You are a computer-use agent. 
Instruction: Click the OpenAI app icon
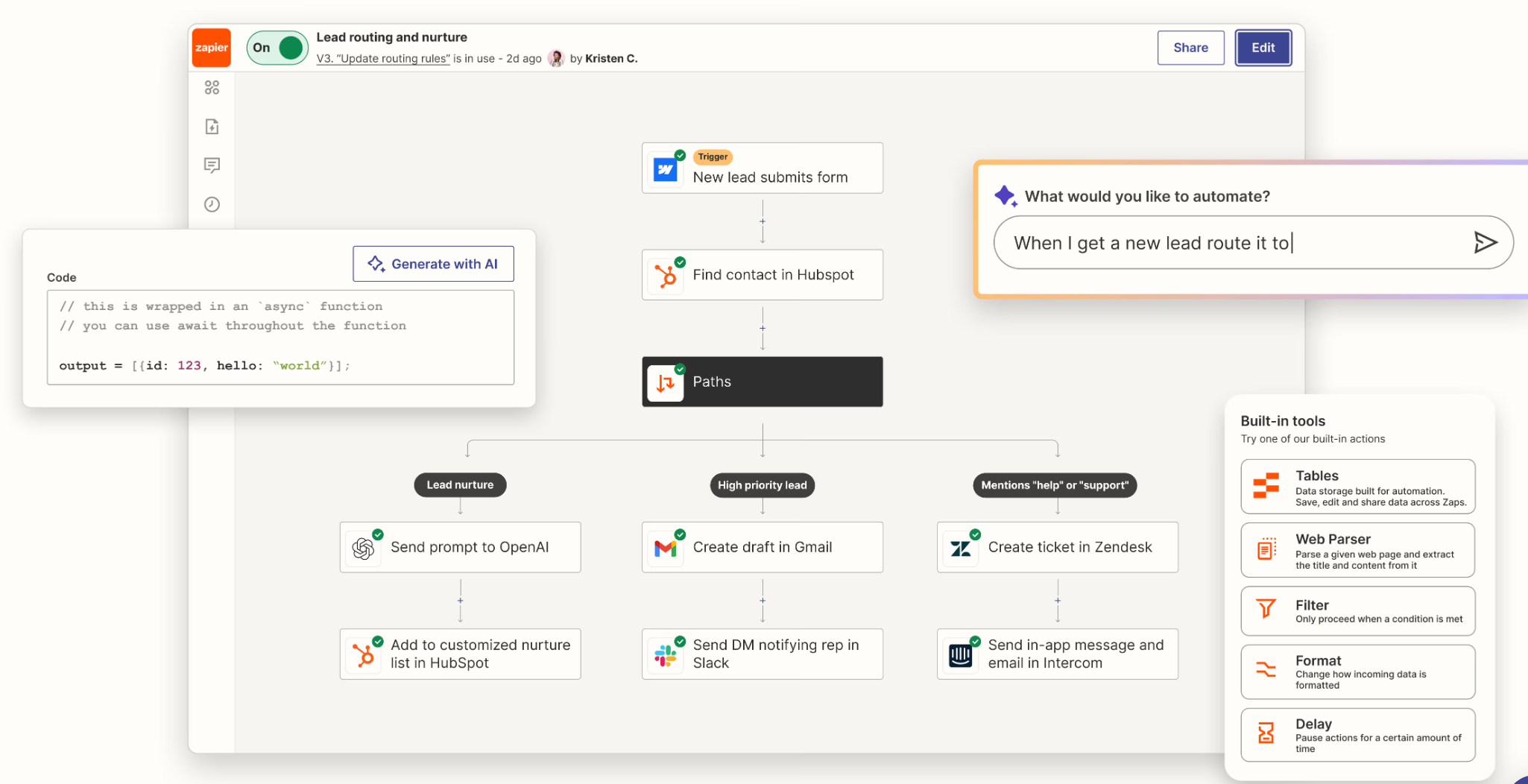[363, 549]
